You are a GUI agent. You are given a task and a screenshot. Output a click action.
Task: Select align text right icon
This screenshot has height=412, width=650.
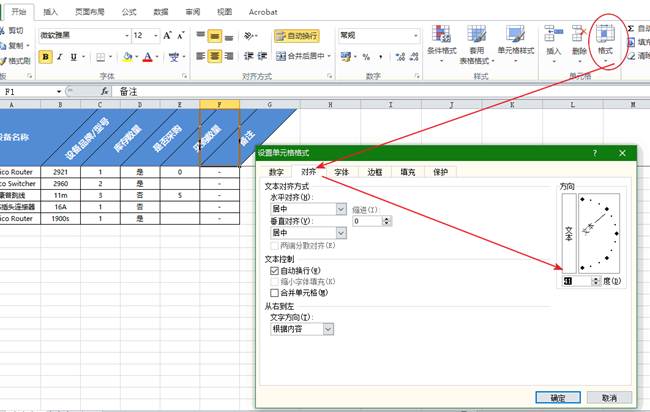click(x=229, y=56)
